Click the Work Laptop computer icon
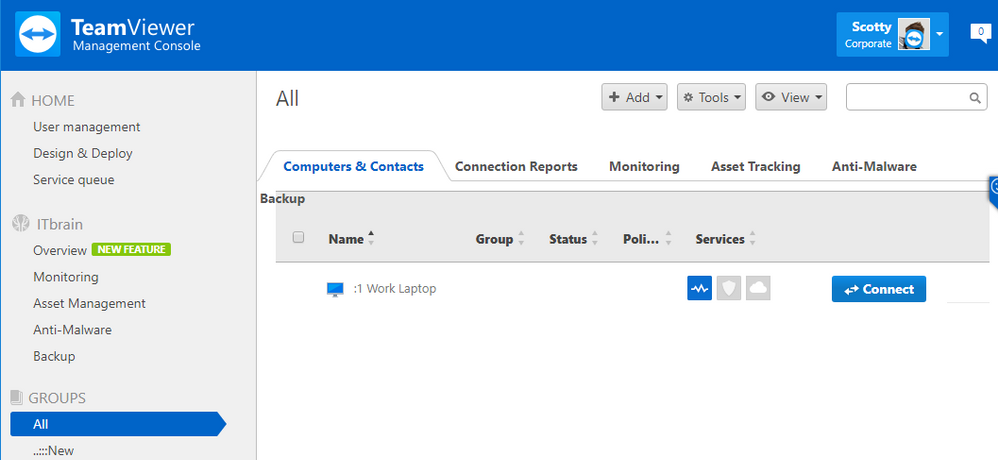This screenshot has height=460, width=998. click(335, 289)
